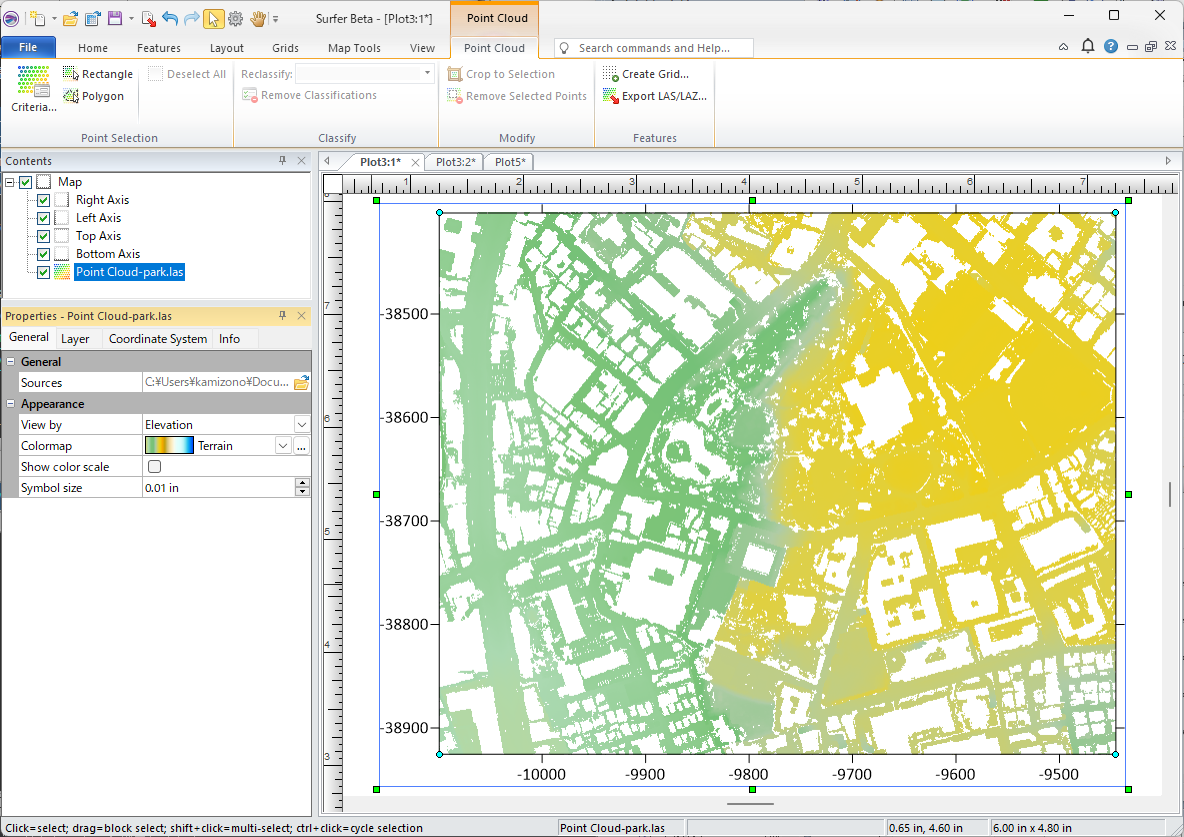The height and width of the screenshot is (837, 1184).
Task: Click the Undo arrow in quick access toolbar
Action: pyautogui.click(x=169, y=18)
